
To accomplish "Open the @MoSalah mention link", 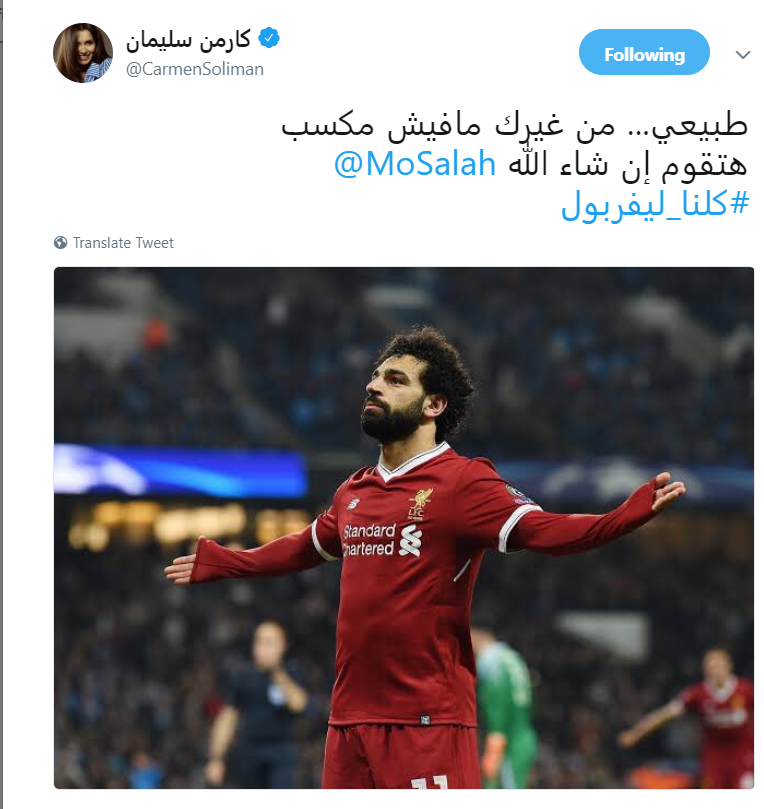I will click(415, 164).
